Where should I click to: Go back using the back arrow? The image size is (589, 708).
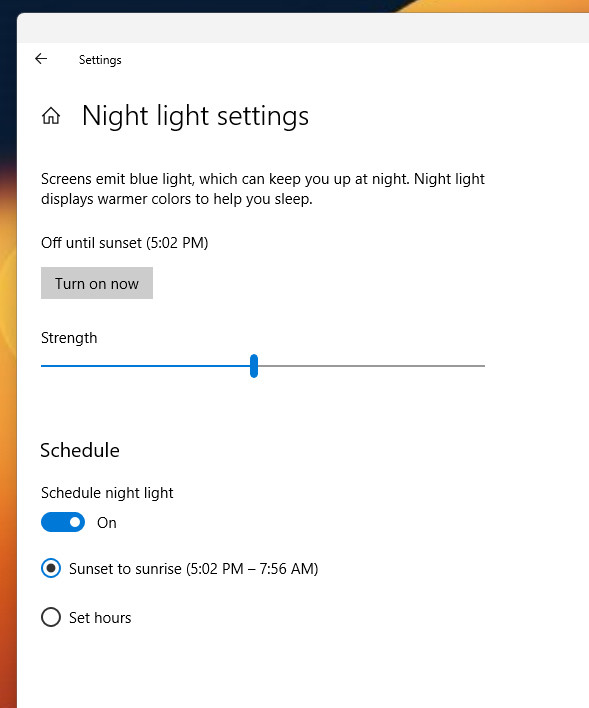coord(41,59)
